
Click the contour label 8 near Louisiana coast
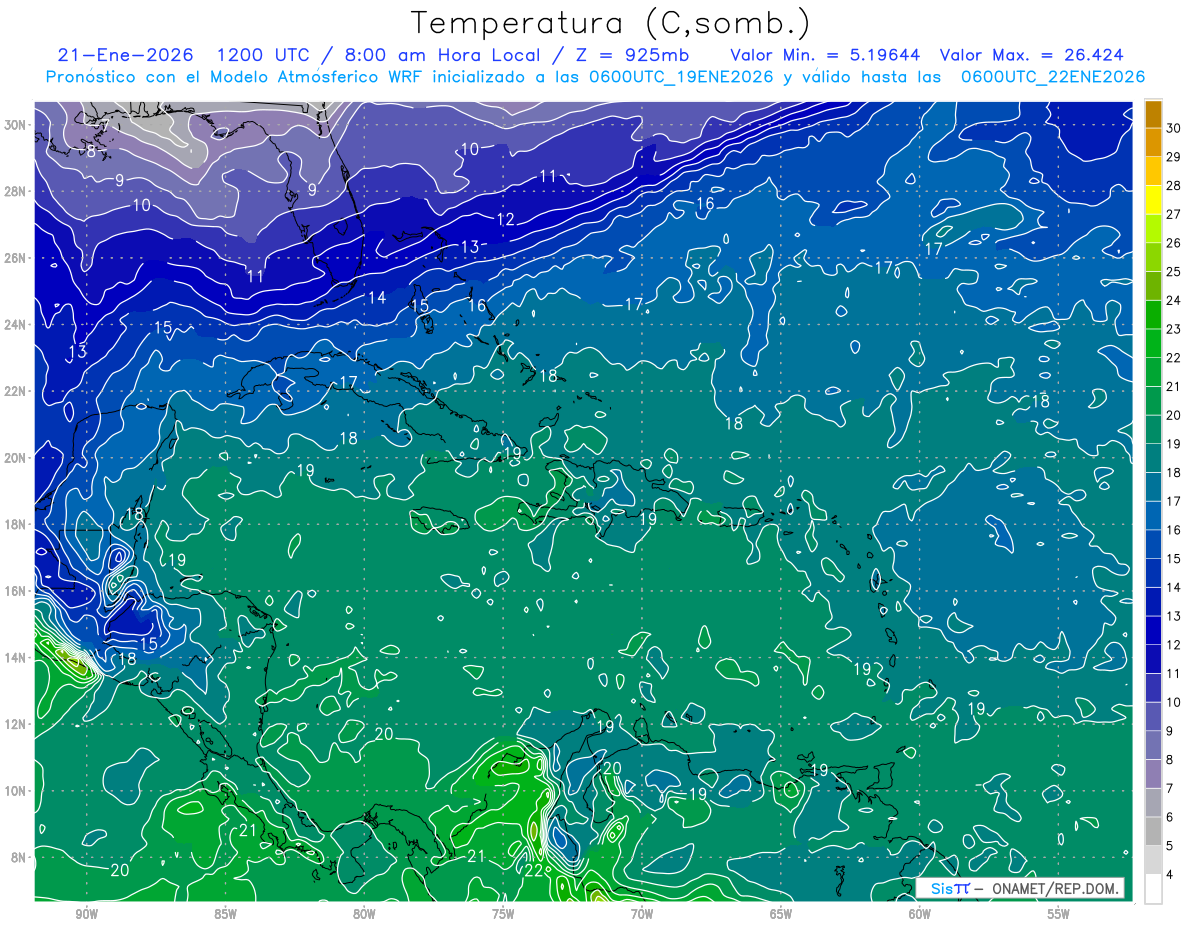point(91,152)
